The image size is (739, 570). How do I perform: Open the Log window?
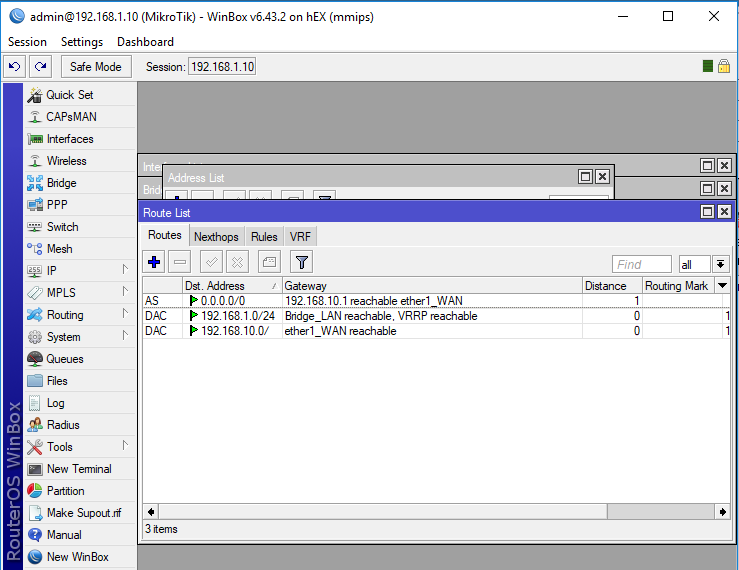click(x=79, y=403)
